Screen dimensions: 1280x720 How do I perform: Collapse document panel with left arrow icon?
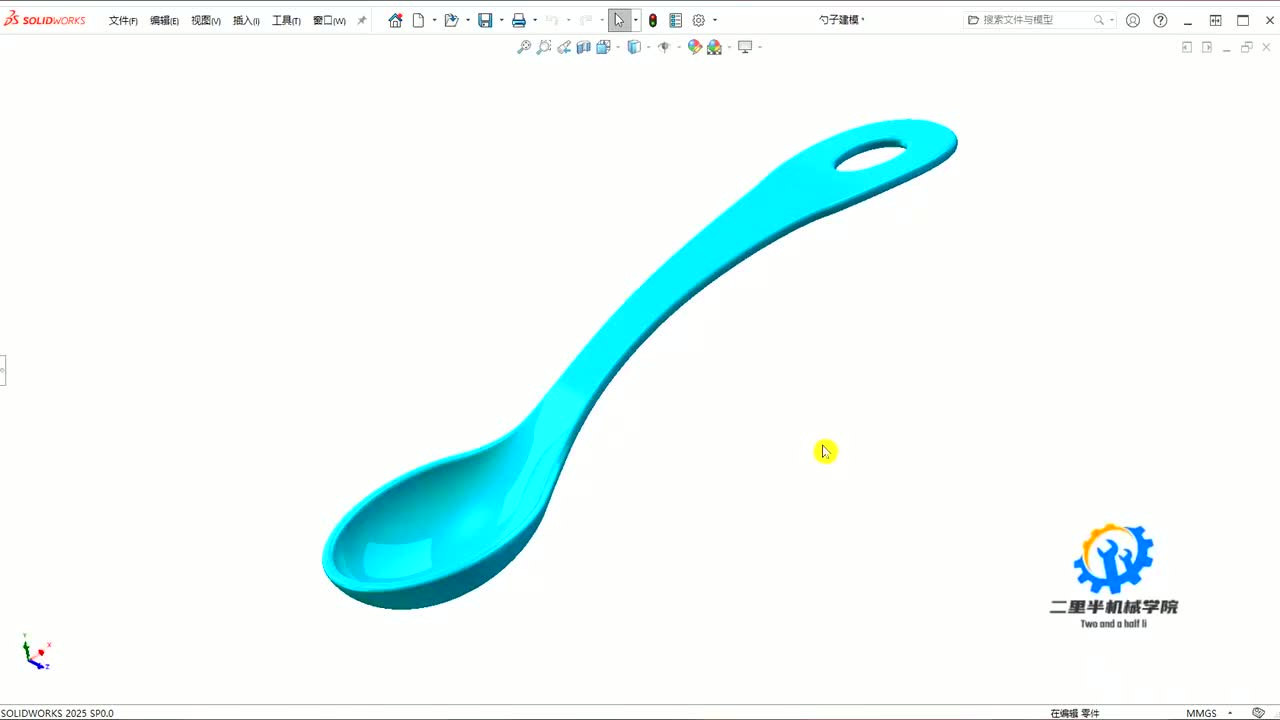(1187, 47)
